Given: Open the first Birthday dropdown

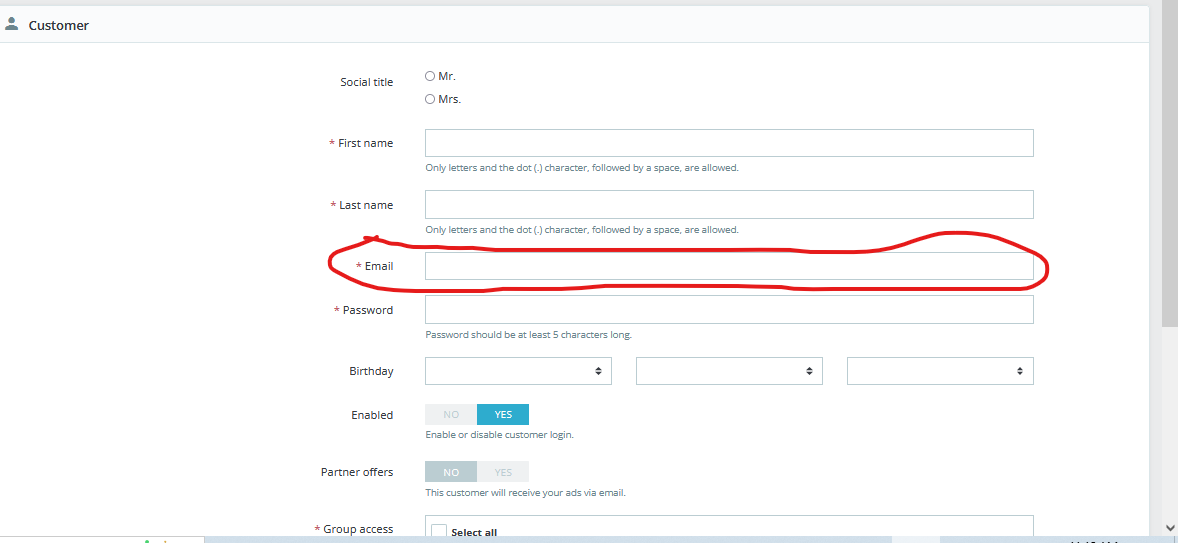Looking at the screenshot, I should pos(518,371).
